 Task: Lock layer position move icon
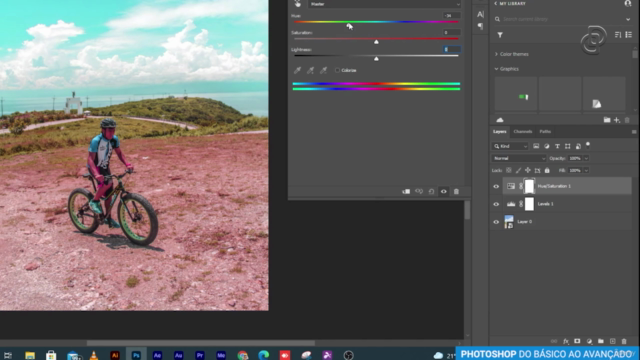[528, 170]
